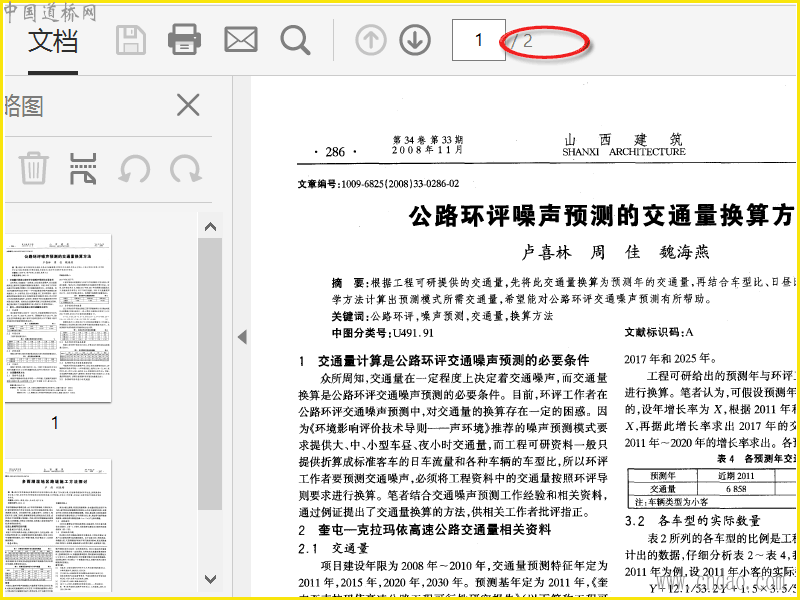
Task: Click the page number input field
Action: [x=479, y=40]
